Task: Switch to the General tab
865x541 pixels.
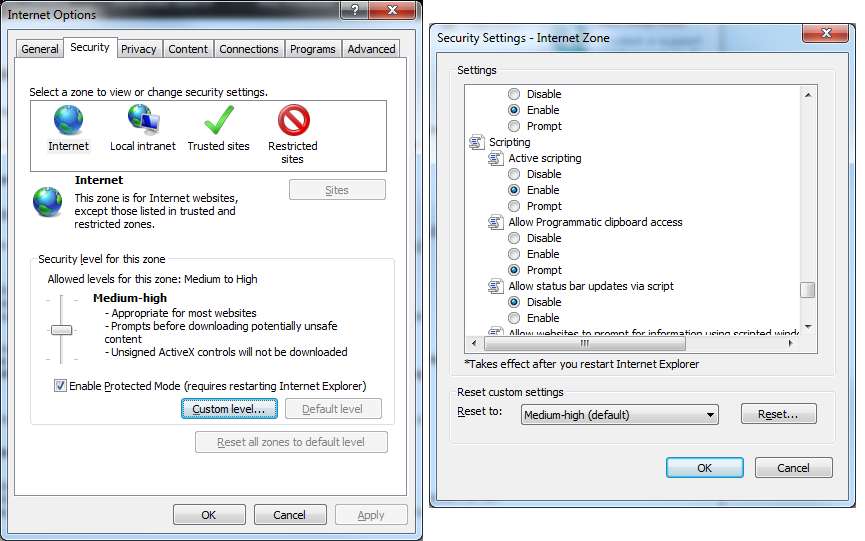Action: coord(40,49)
